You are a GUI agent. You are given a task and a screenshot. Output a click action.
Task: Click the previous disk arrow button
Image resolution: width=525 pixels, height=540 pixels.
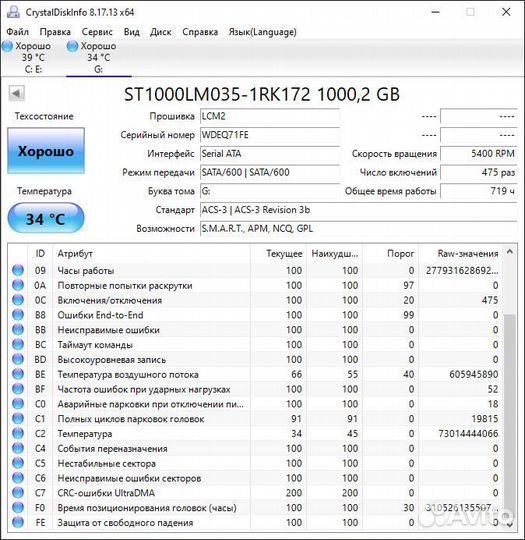click(16, 93)
